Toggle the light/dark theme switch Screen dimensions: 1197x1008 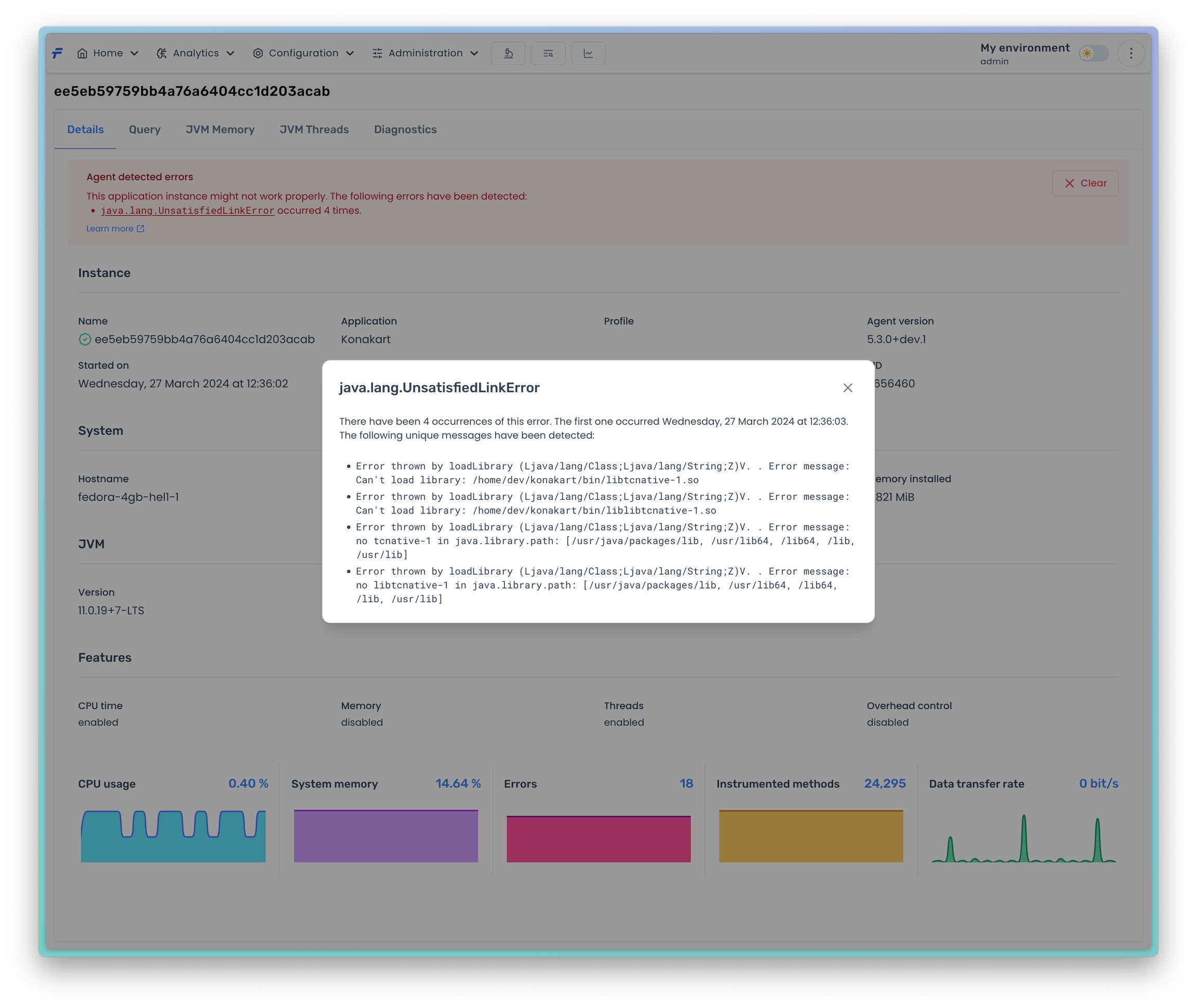tap(1093, 53)
